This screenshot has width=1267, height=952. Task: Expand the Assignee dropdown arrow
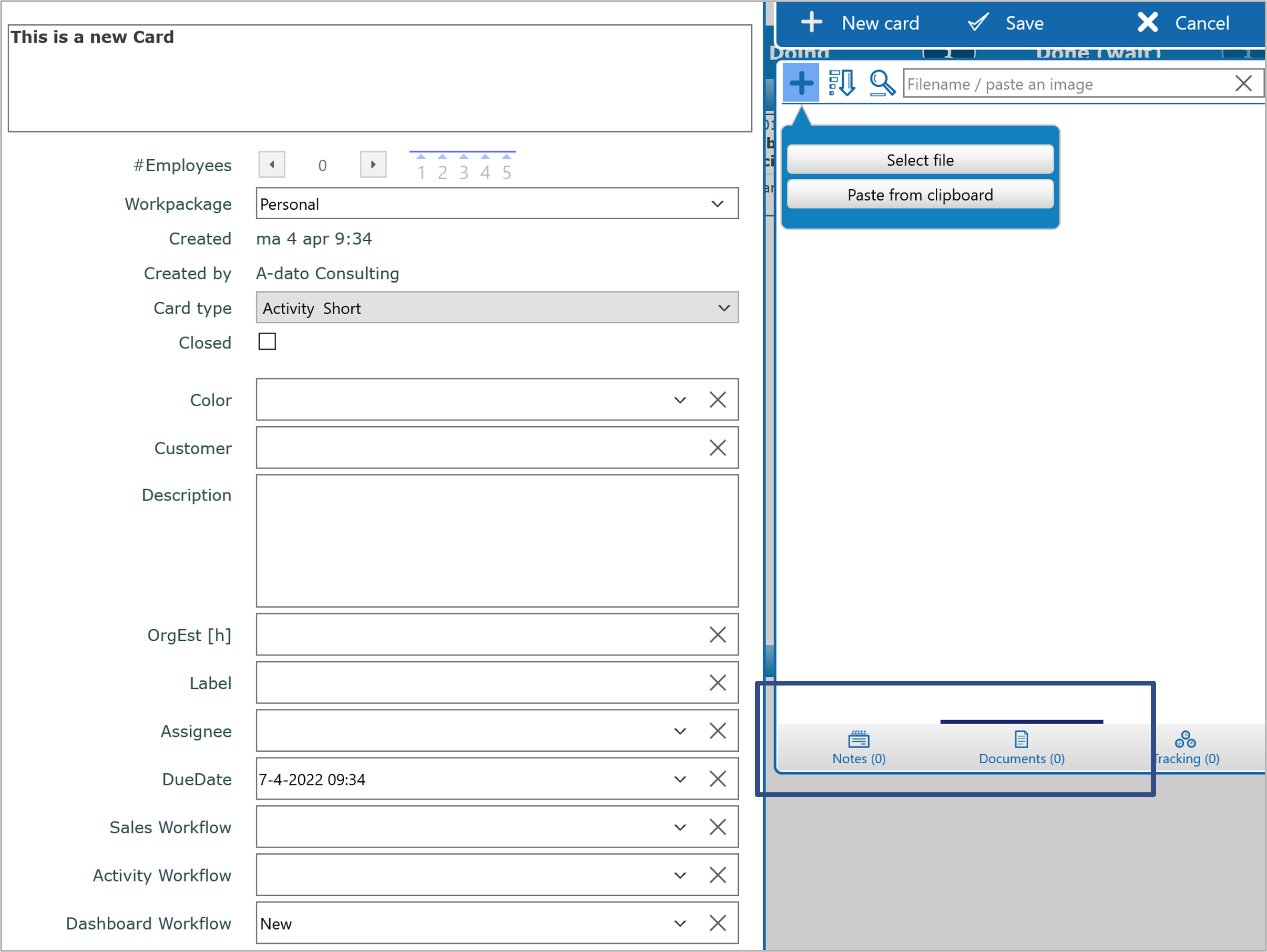680,731
